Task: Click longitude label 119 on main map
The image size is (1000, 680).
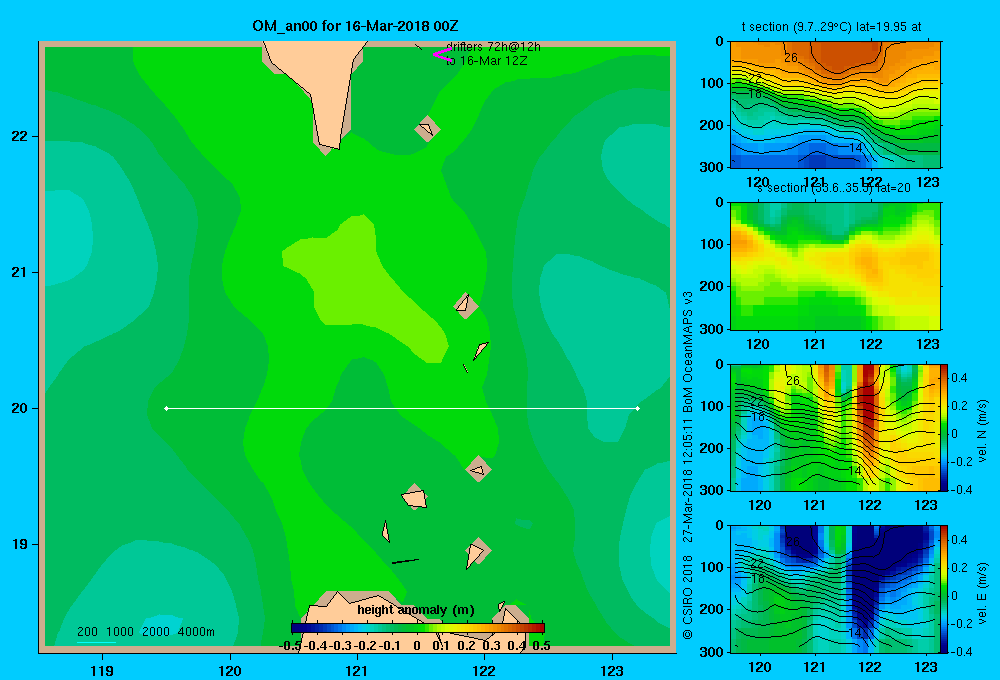Action: [x=102, y=670]
